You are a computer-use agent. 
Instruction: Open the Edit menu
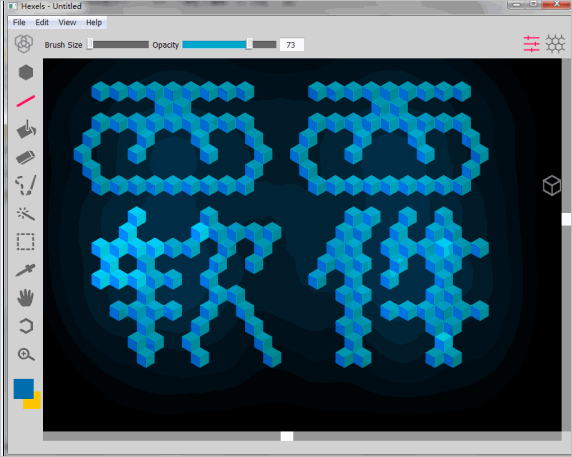tap(42, 23)
